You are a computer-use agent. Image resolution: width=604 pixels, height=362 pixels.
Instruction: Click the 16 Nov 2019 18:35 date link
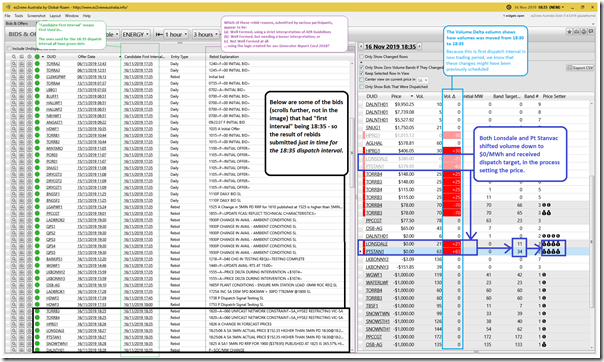390,47
